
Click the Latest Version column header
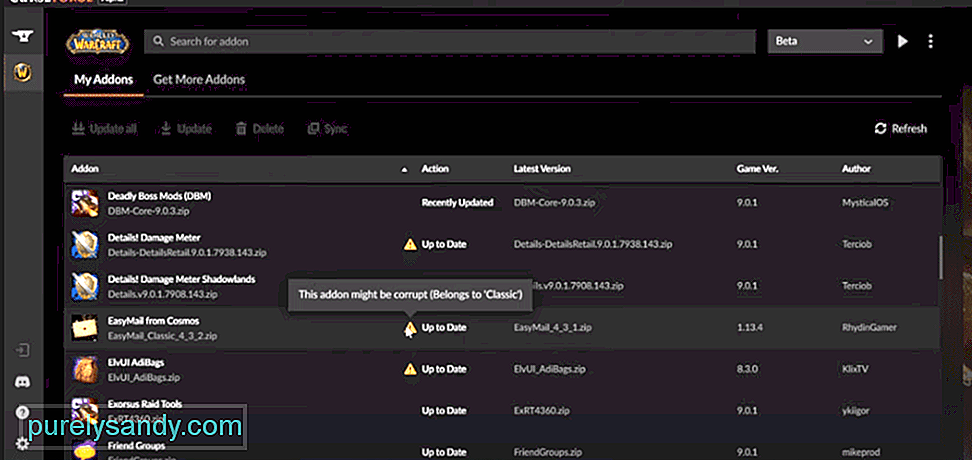pos(542,169)
